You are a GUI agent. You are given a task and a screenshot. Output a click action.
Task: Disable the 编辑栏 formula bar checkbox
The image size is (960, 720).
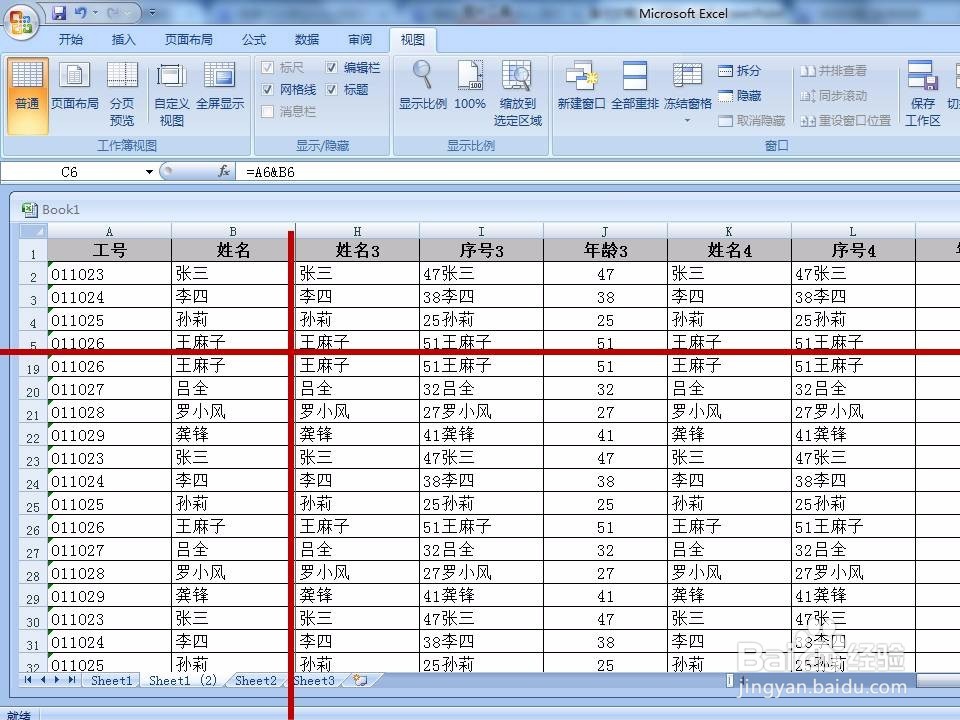331,68
